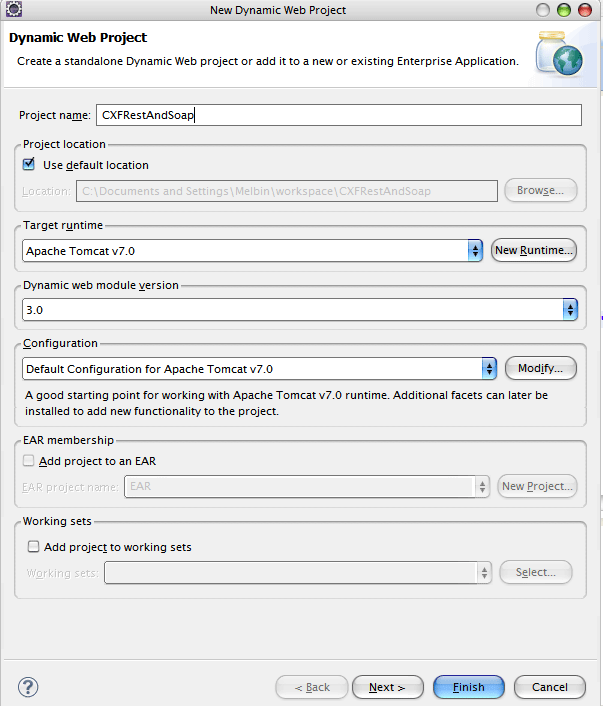Open the Target runtime dropdown
Viewport: 606px width, 711px height.
pyautogui.click(x=475, y=250)
